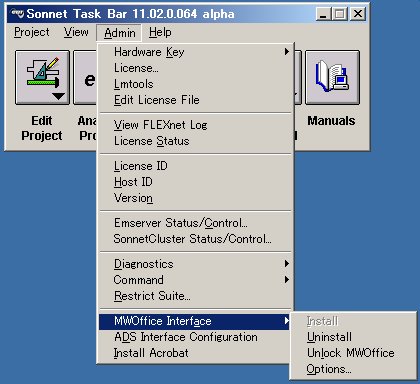Show the License ID
420x384 pixels.
[x=195, y=166]
